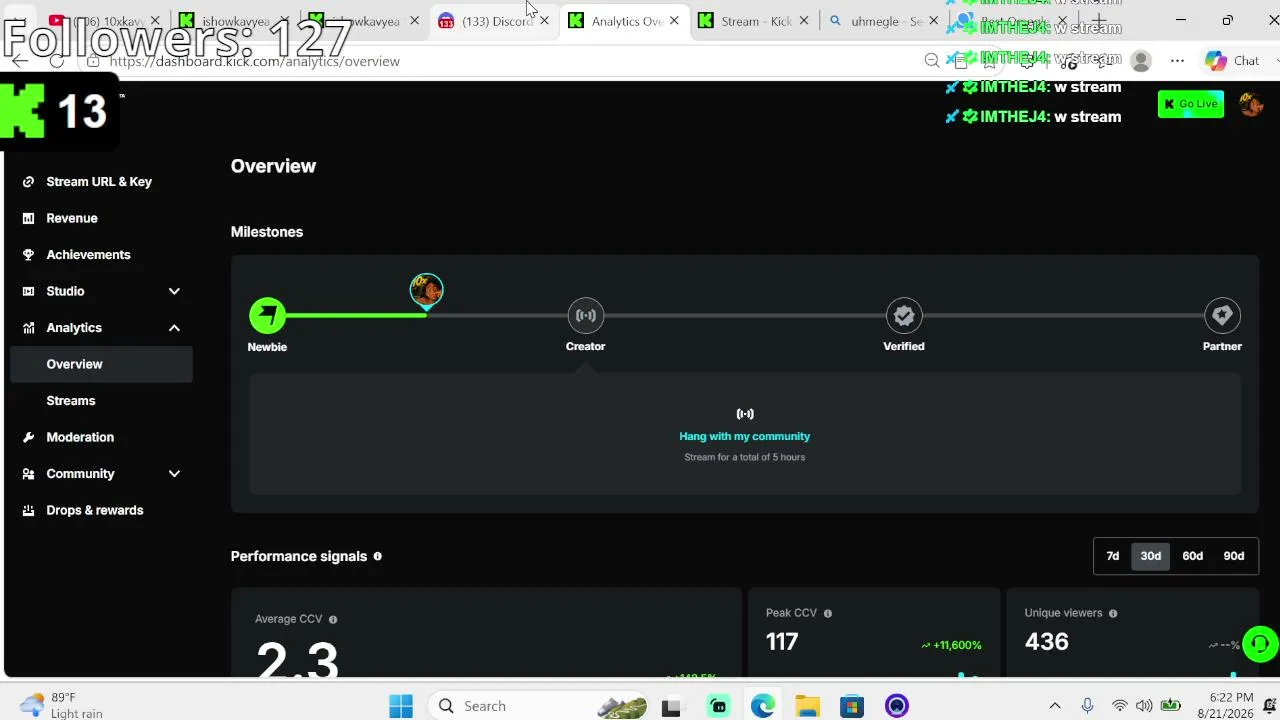Expand the Community submenu chevron

(x=174, y=474)
